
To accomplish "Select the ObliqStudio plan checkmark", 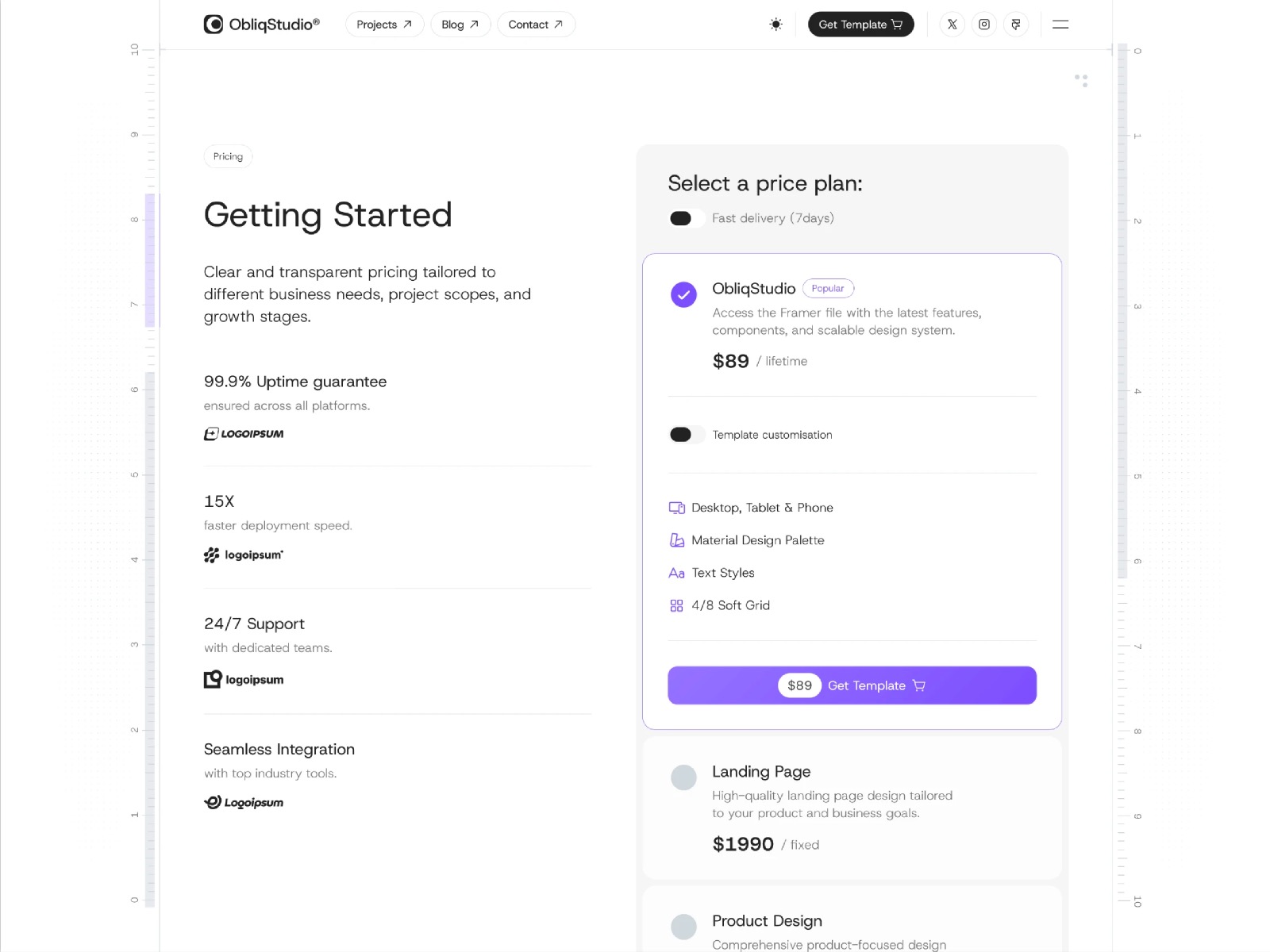I will click(x=683, y=294).
